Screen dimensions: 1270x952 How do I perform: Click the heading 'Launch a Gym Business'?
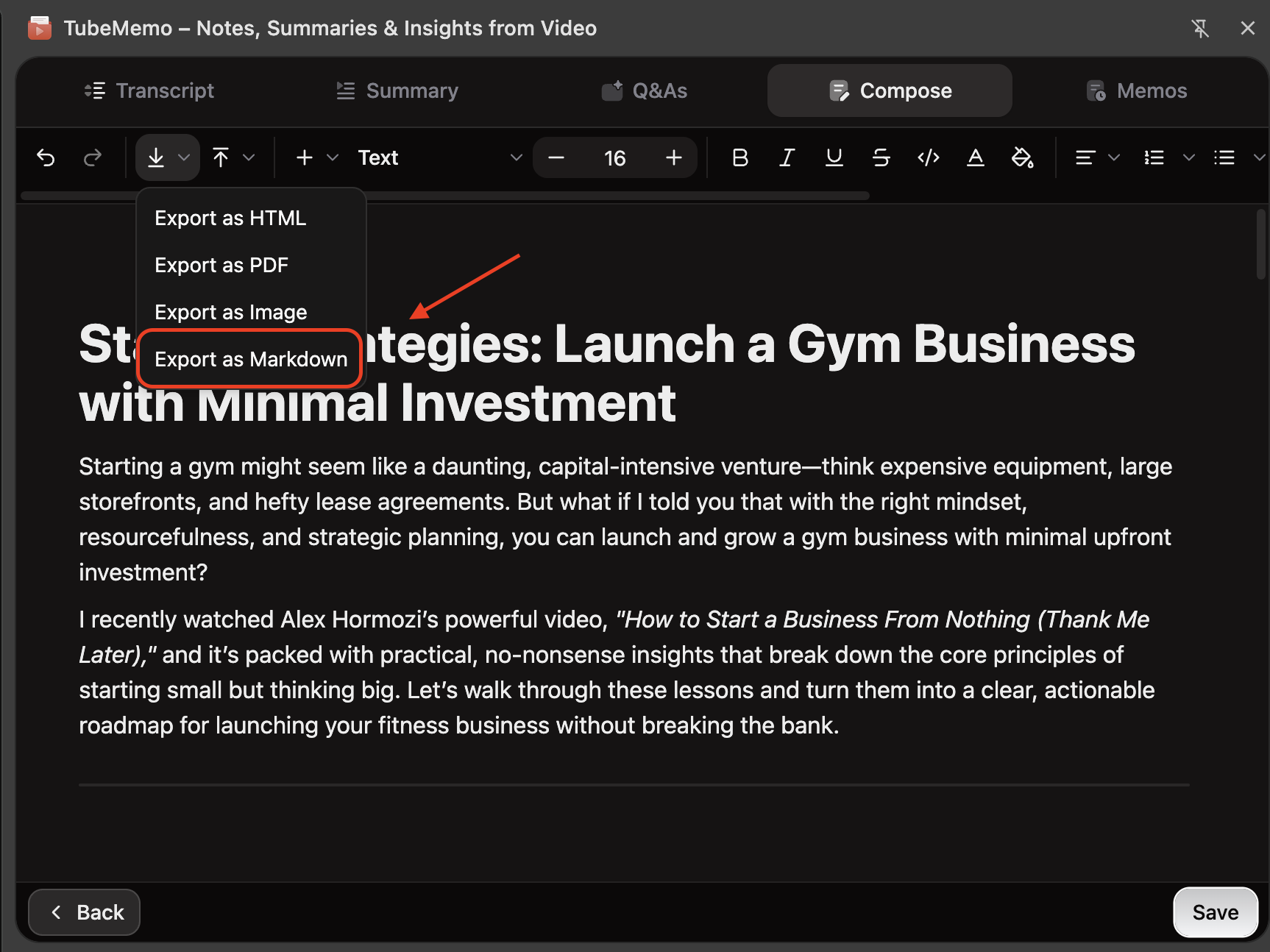point(845,344)
